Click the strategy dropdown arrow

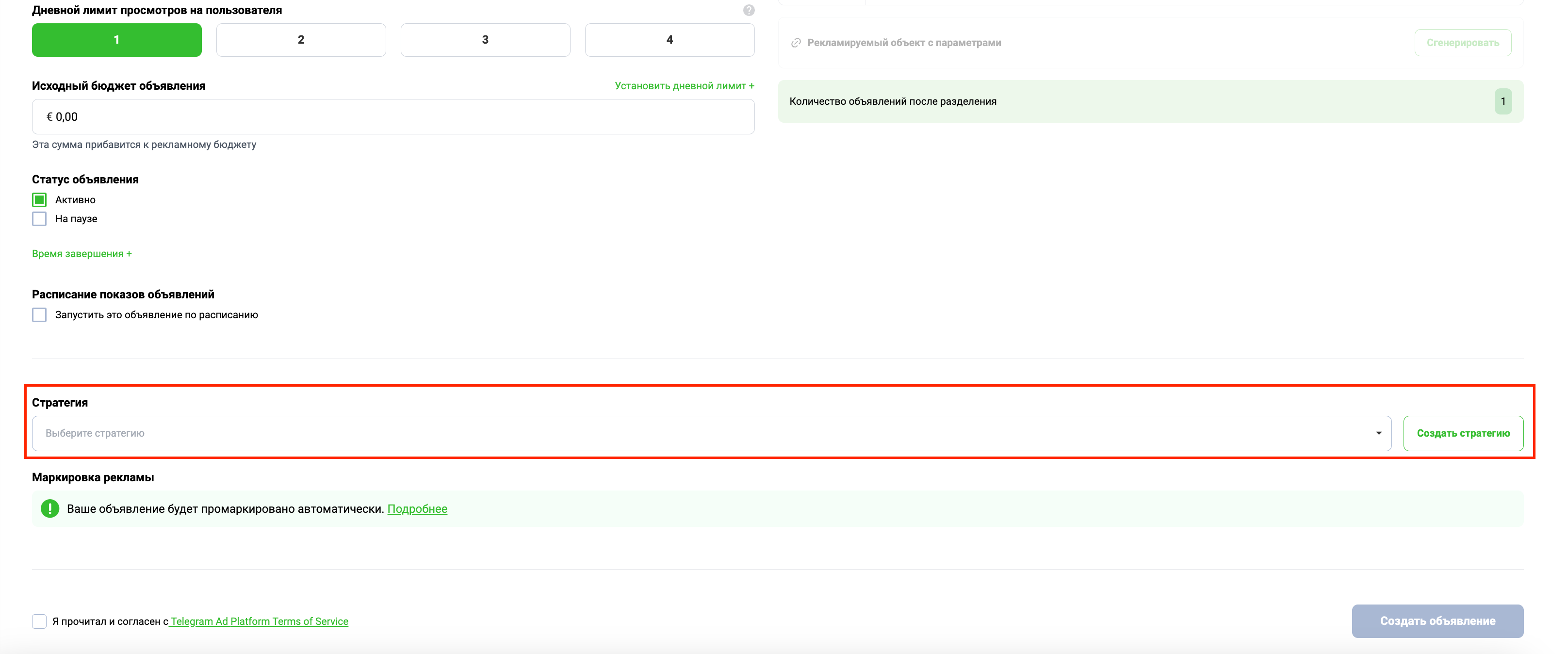tap(1379, 433)
